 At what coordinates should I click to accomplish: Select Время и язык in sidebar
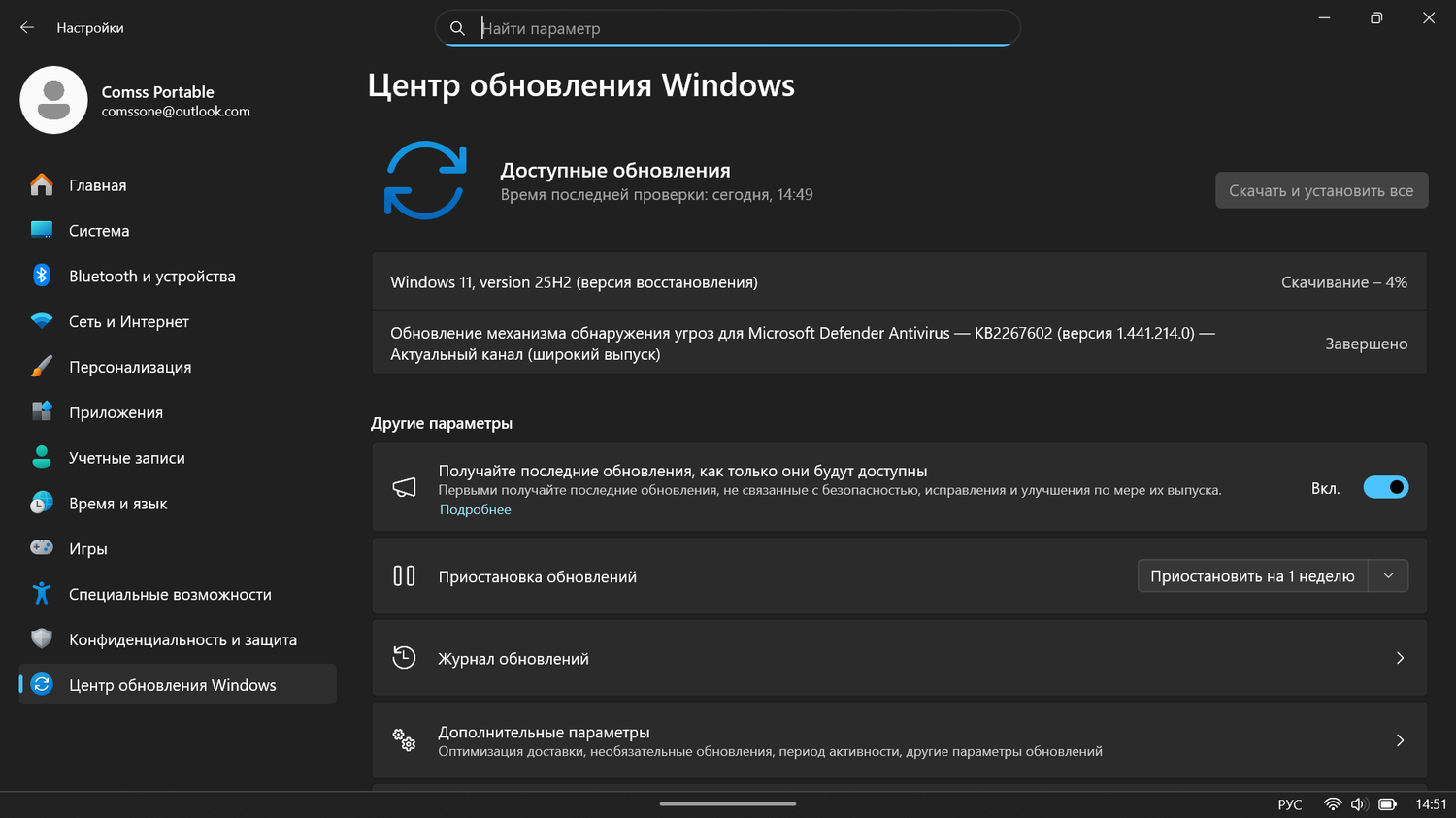178,503
